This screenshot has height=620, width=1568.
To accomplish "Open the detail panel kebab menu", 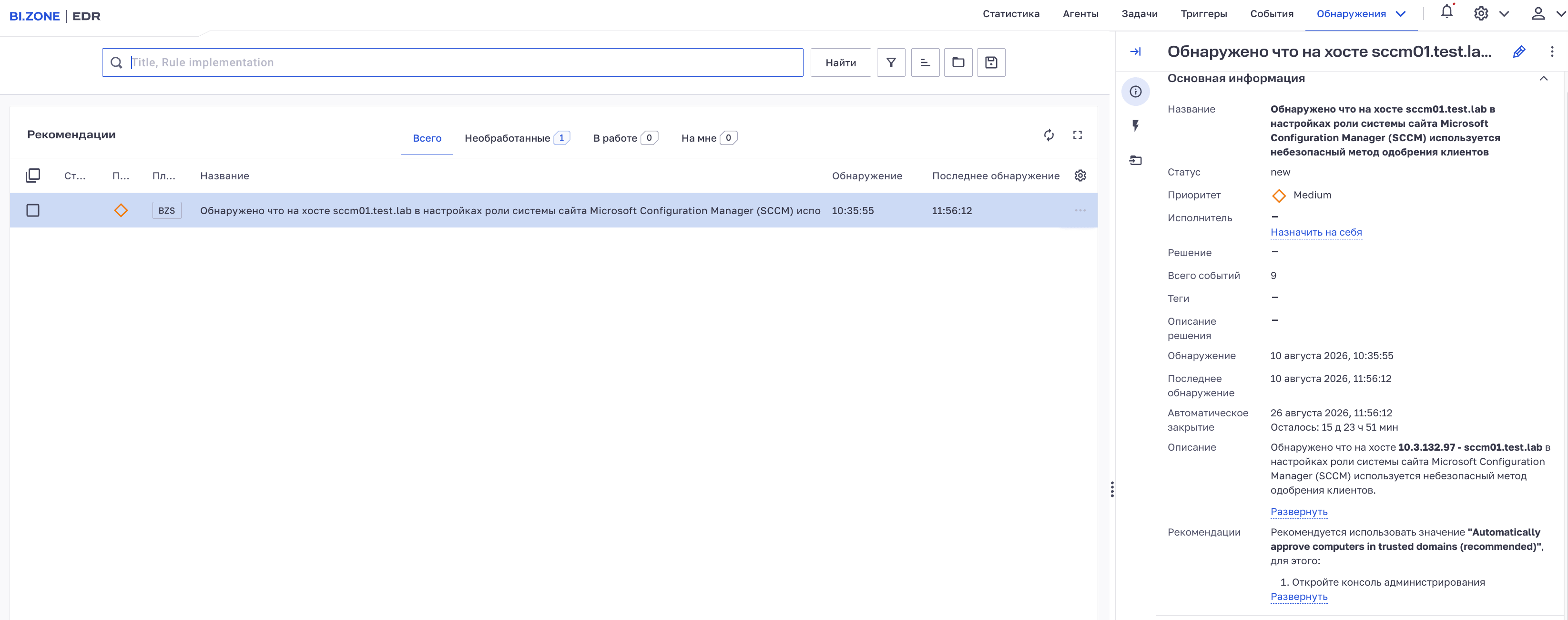I will click(1552, 52).
